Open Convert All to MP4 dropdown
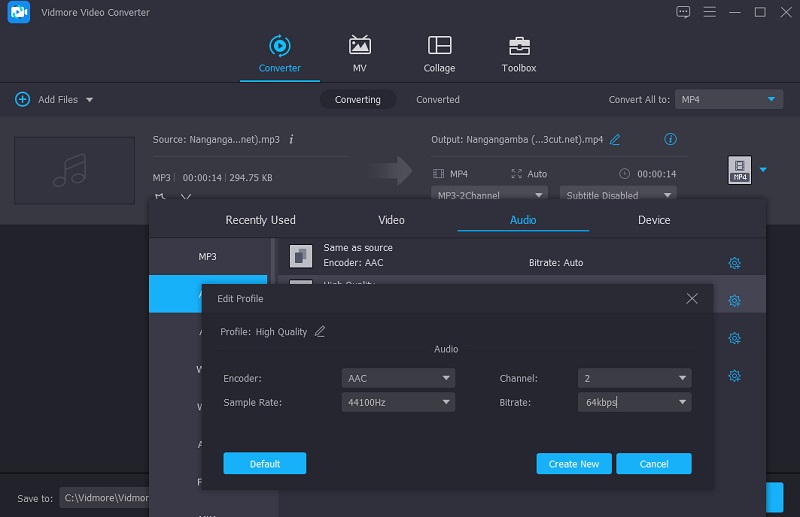 728,100
